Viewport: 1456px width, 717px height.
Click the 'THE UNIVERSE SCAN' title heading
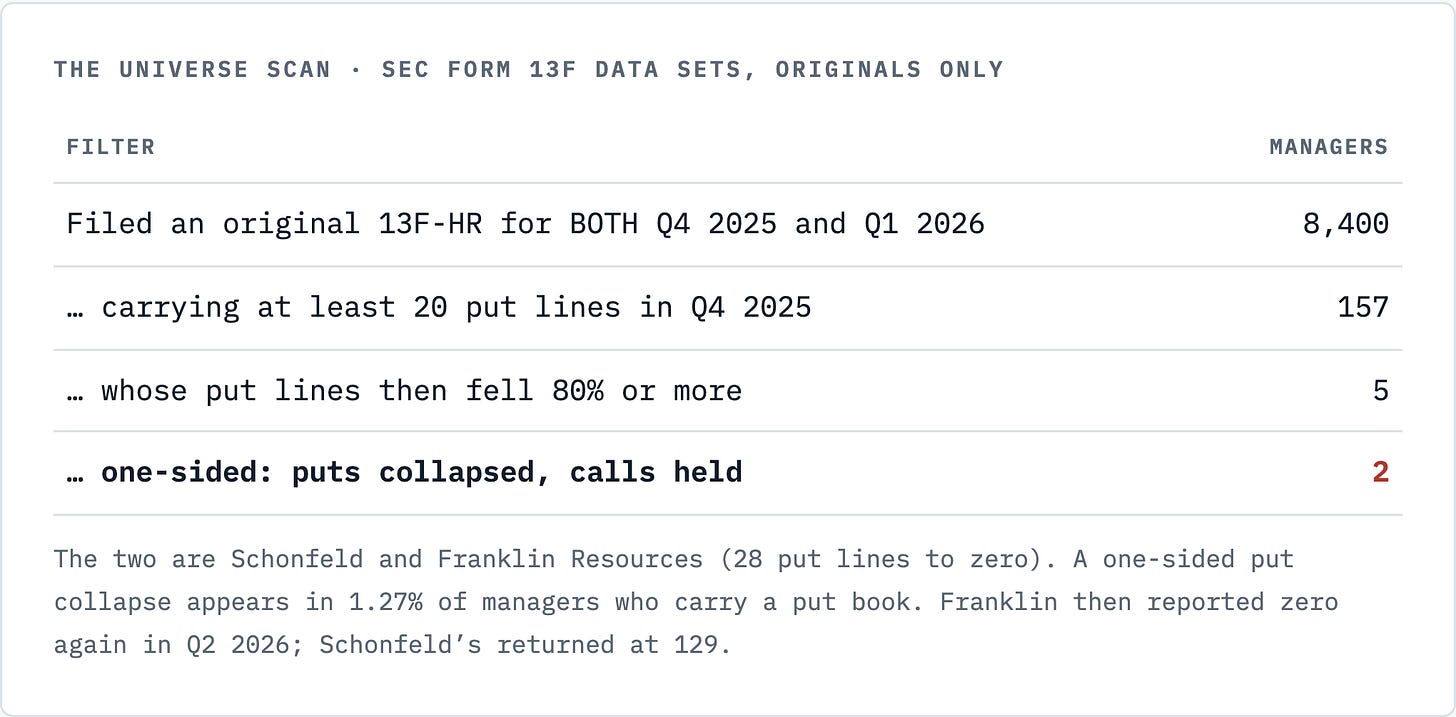[x=192, y=69]
